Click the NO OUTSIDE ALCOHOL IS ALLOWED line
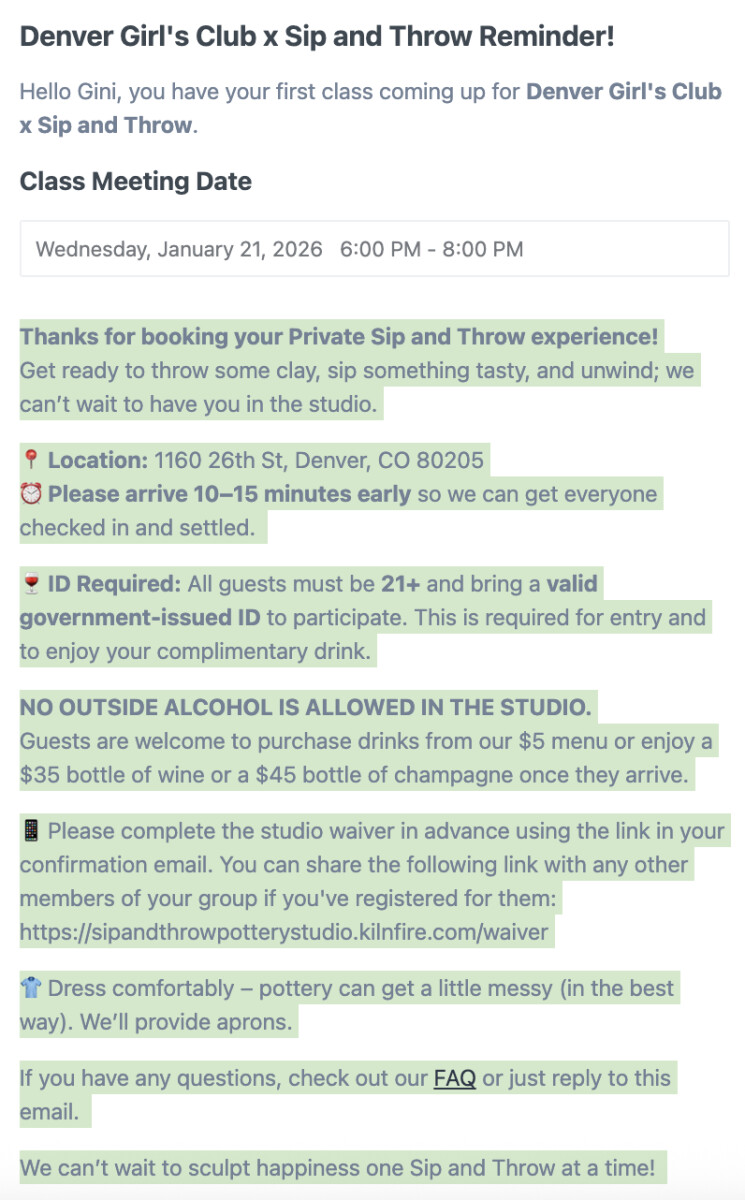 tap(305, 708)
